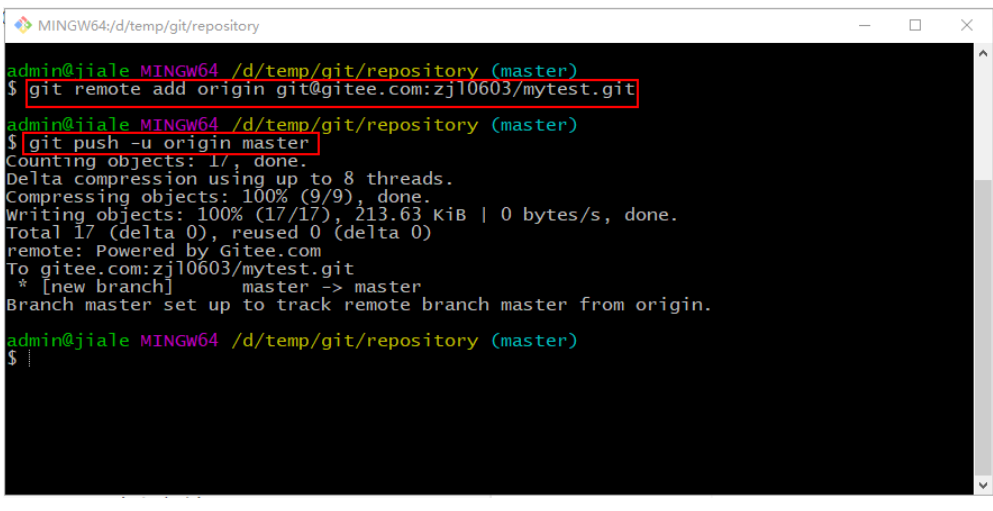Viewport: 993px width, 511px height.
Task: Maximize the MINGW64 terminal window
Action: (915, 25)
